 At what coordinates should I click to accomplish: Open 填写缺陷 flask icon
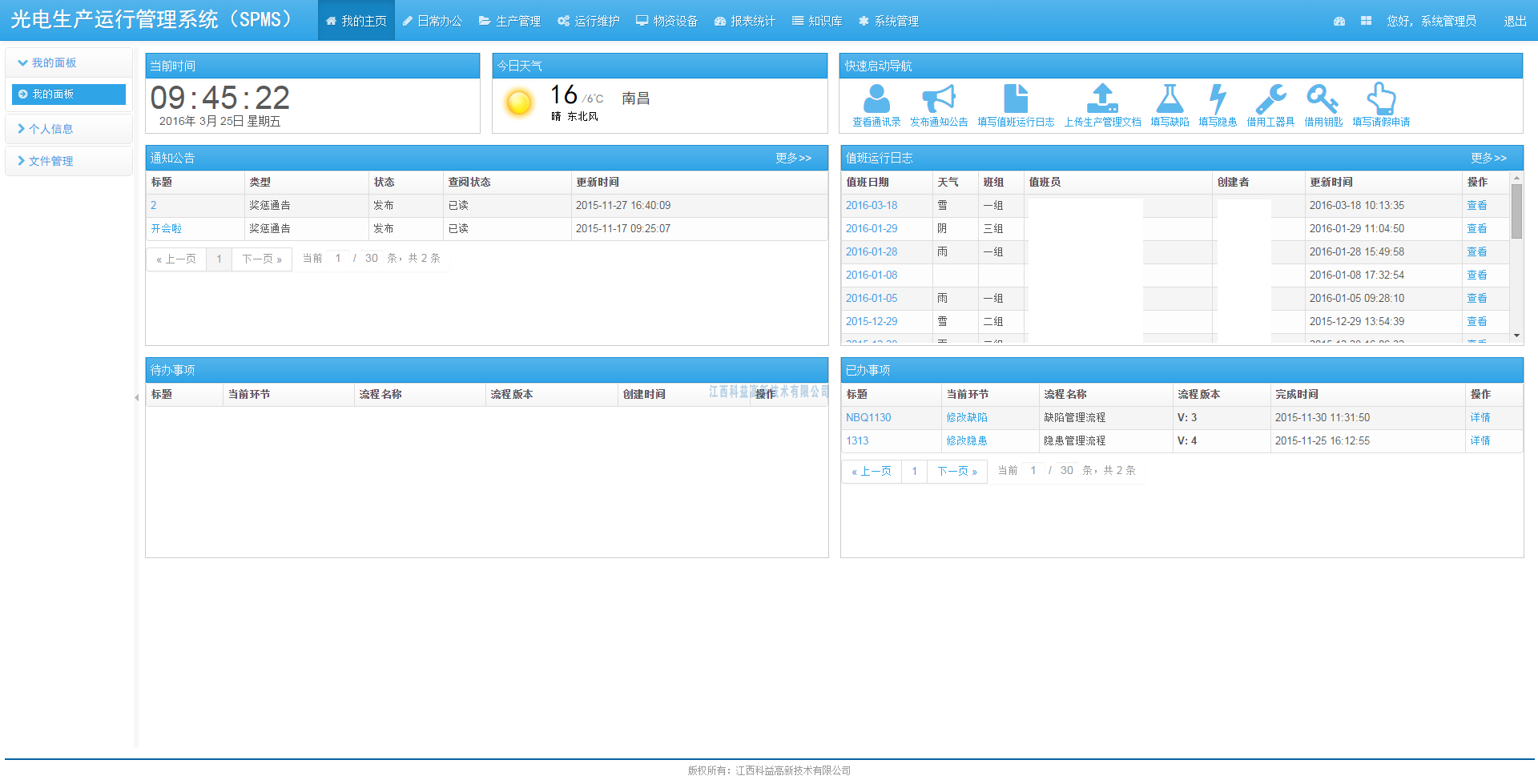1170,99
